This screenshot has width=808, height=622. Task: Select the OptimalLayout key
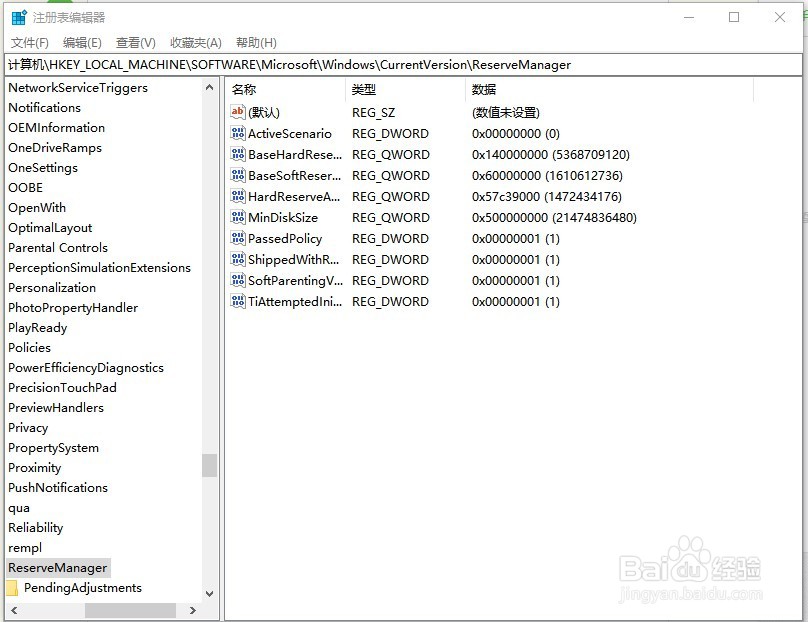[50, 228]
